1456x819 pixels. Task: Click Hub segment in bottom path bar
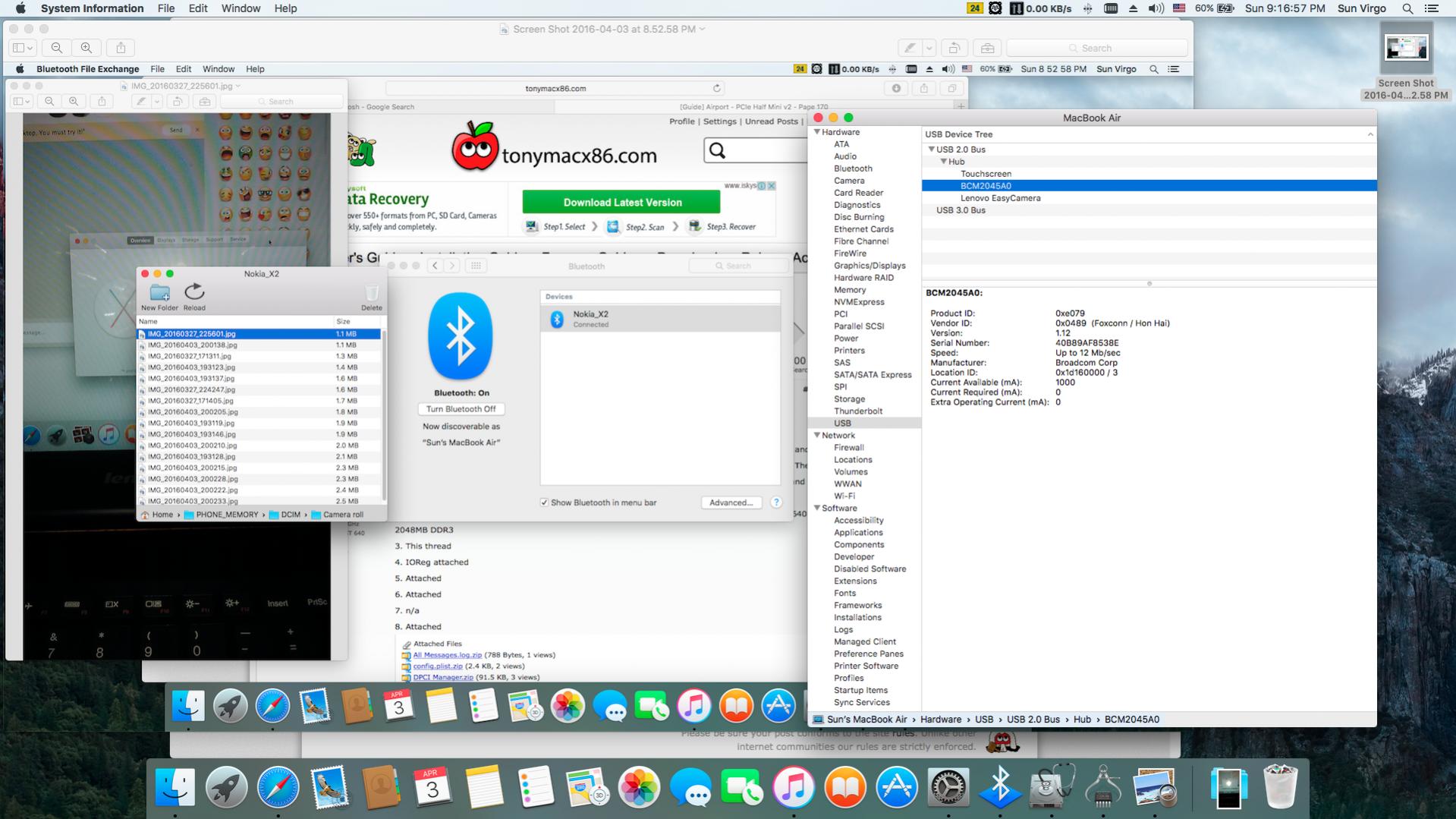click(x=1082, y=720)
